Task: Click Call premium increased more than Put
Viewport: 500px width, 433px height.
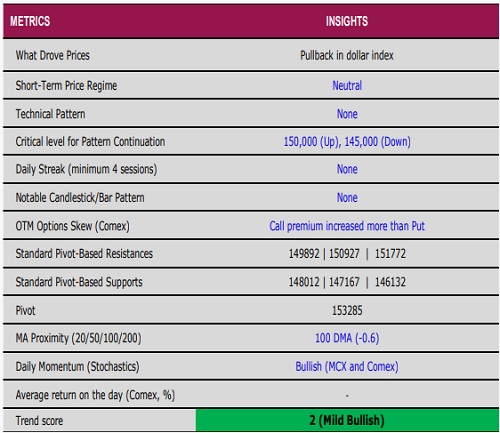Action: coord(347,226)
